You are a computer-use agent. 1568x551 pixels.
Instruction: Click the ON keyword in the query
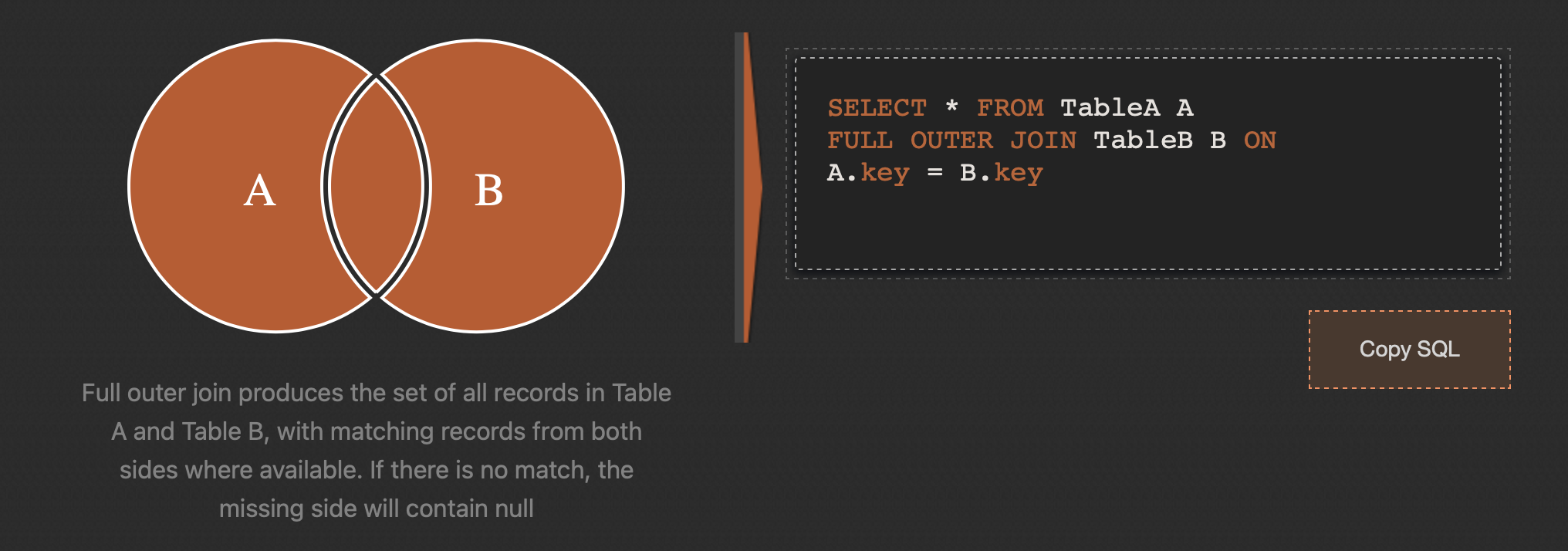pos(1259,140)
